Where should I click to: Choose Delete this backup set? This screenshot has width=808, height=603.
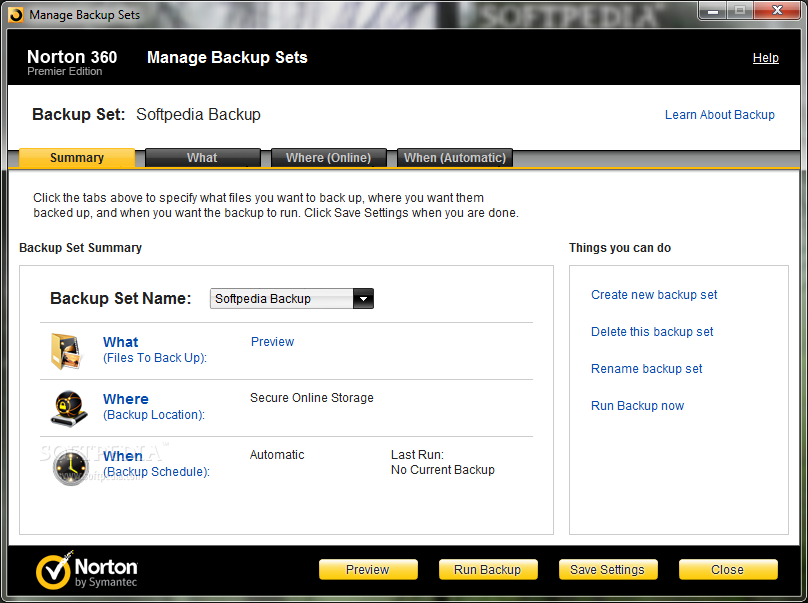pyautogui.click(x=652, y=332)
